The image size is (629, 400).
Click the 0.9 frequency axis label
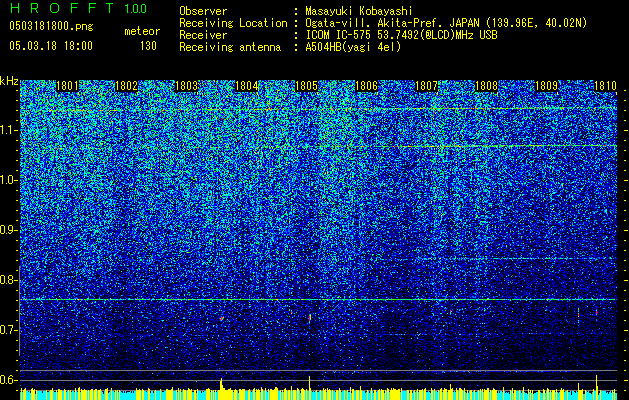8,230
